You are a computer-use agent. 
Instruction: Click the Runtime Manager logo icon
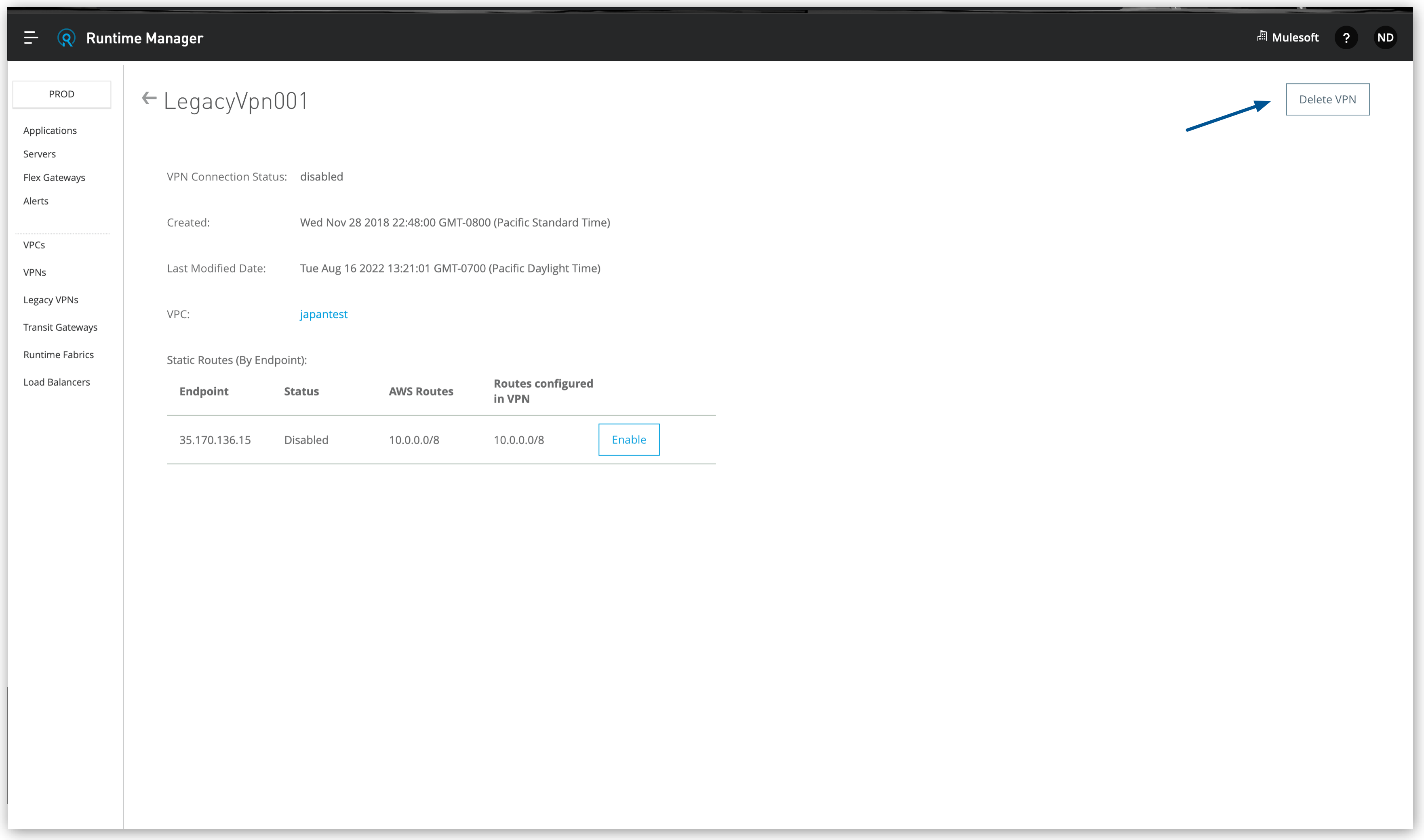tap(66, 38)
